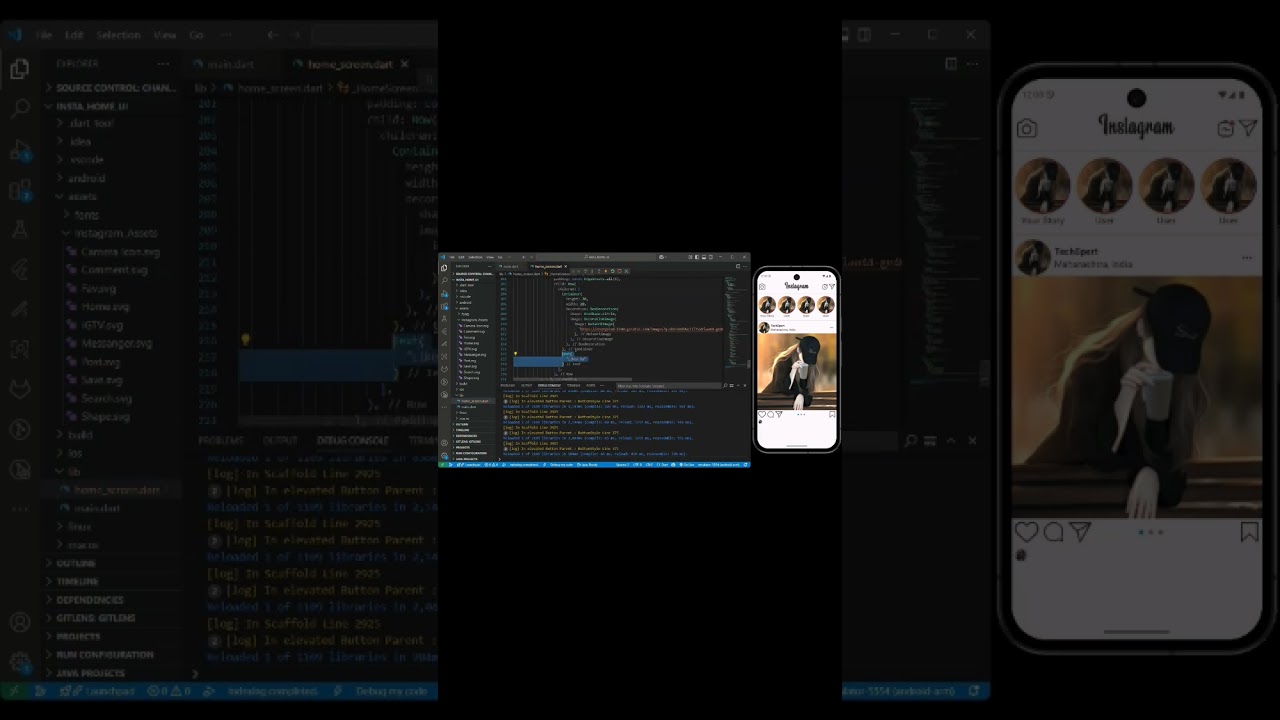Switch to OUTPUT panel tab in blurred background
The width and height of the screenshot is (1280, 720).
click(x=280, y=440)
